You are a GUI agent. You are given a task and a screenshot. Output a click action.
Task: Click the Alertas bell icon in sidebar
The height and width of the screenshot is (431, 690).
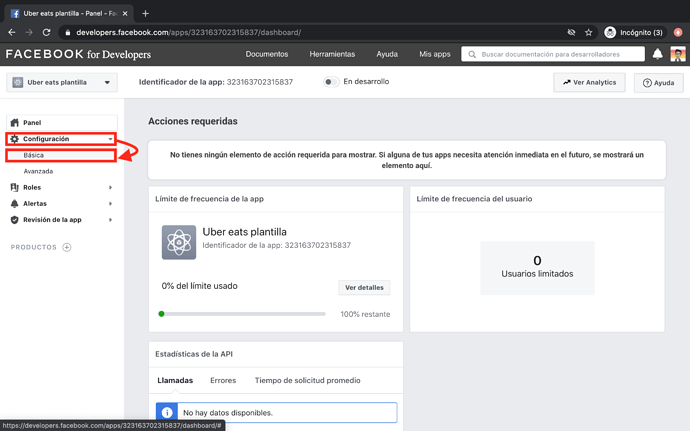tap(15, 203)
